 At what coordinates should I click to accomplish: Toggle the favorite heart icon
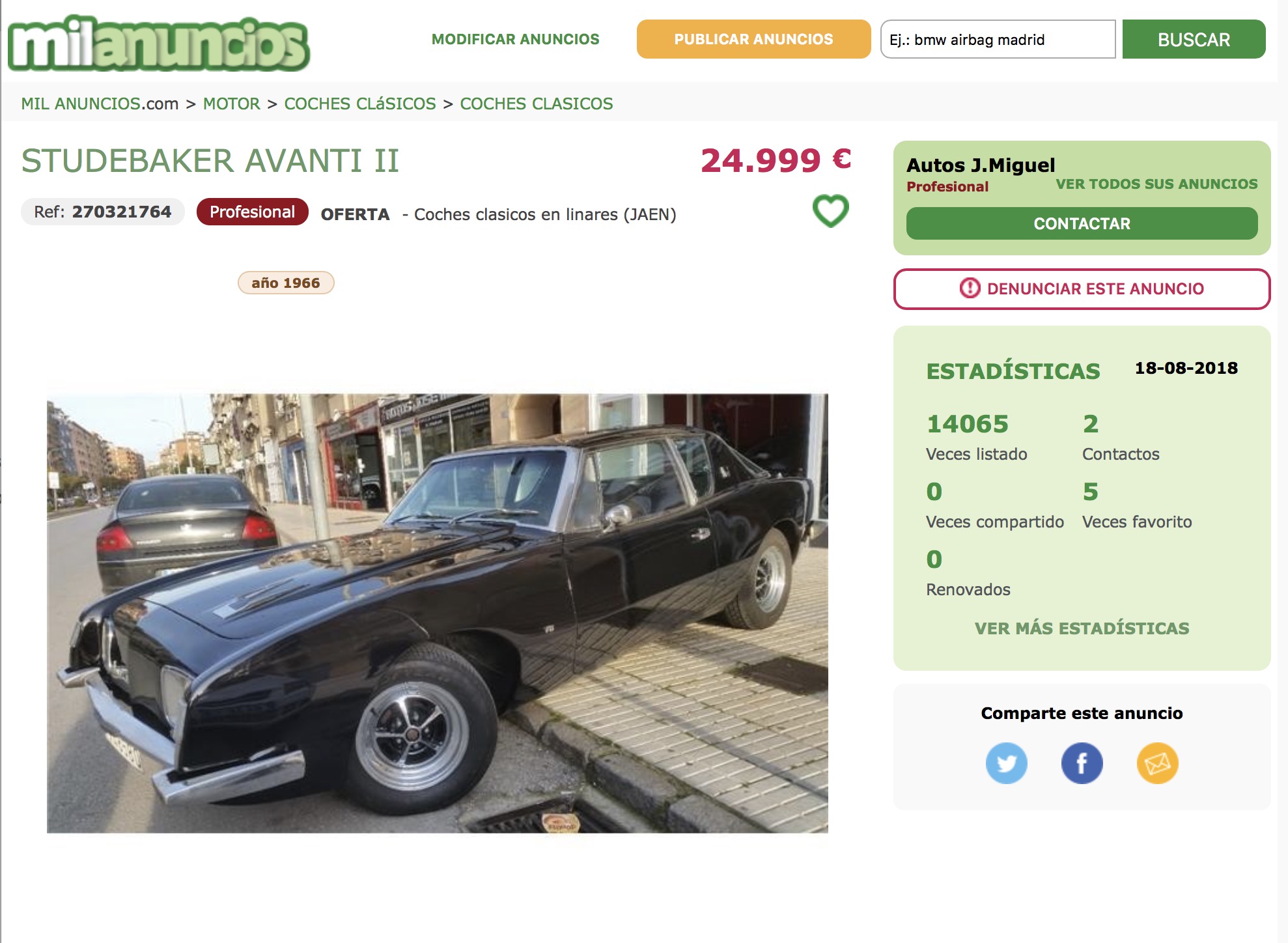point(831,211)
